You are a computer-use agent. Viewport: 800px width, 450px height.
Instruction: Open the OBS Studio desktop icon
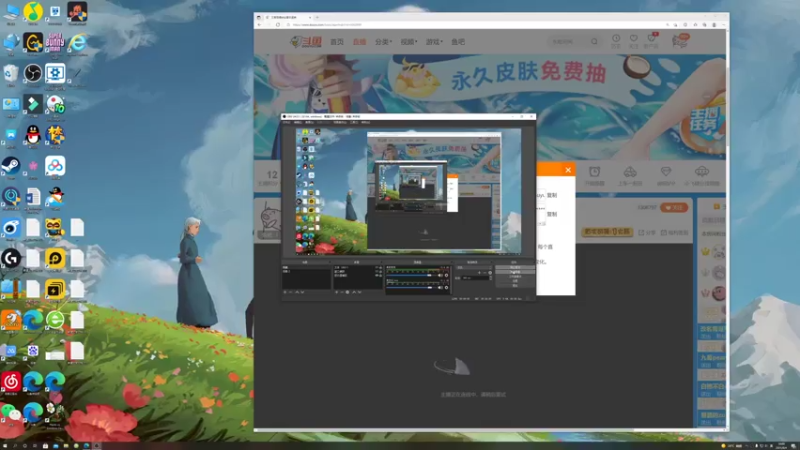click(33, 73)
